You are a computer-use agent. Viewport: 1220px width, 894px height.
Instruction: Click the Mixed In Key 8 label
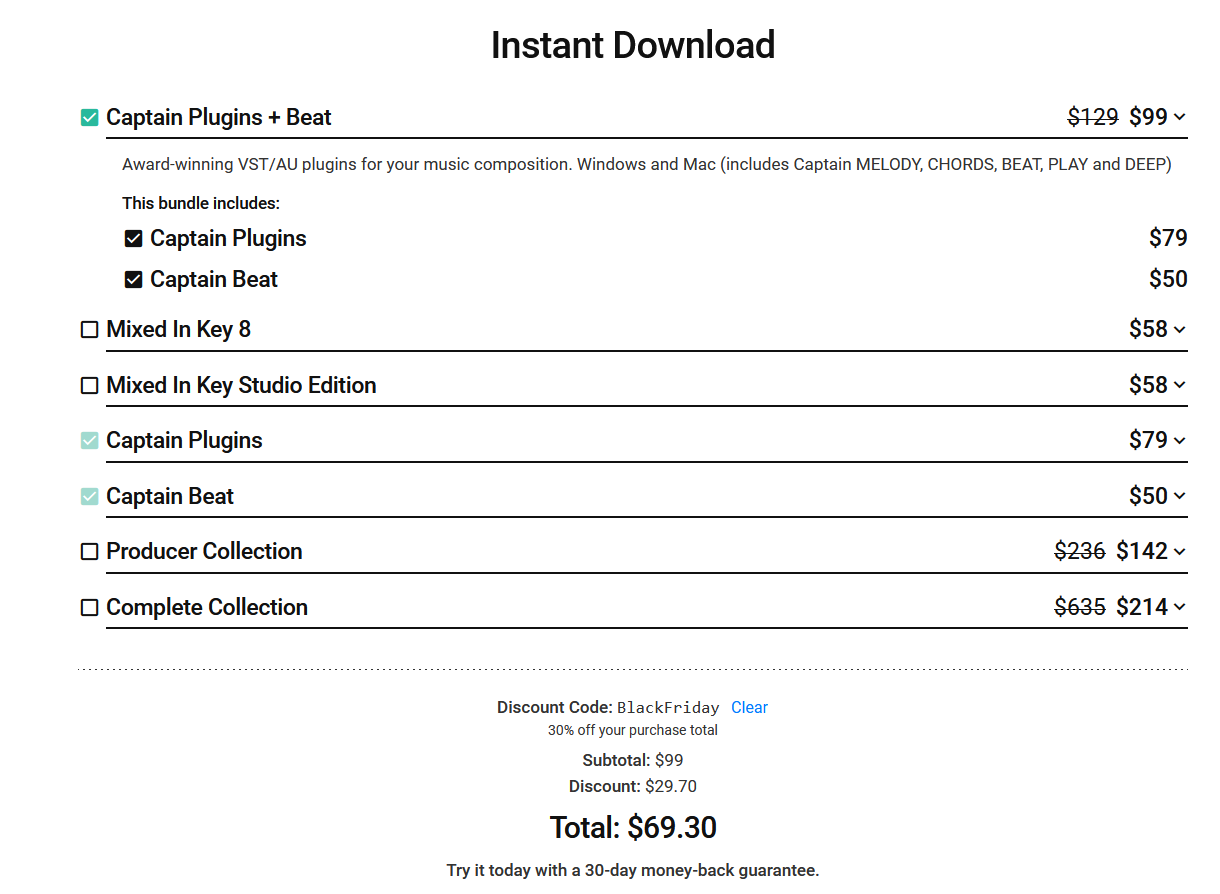click(179, 330)
